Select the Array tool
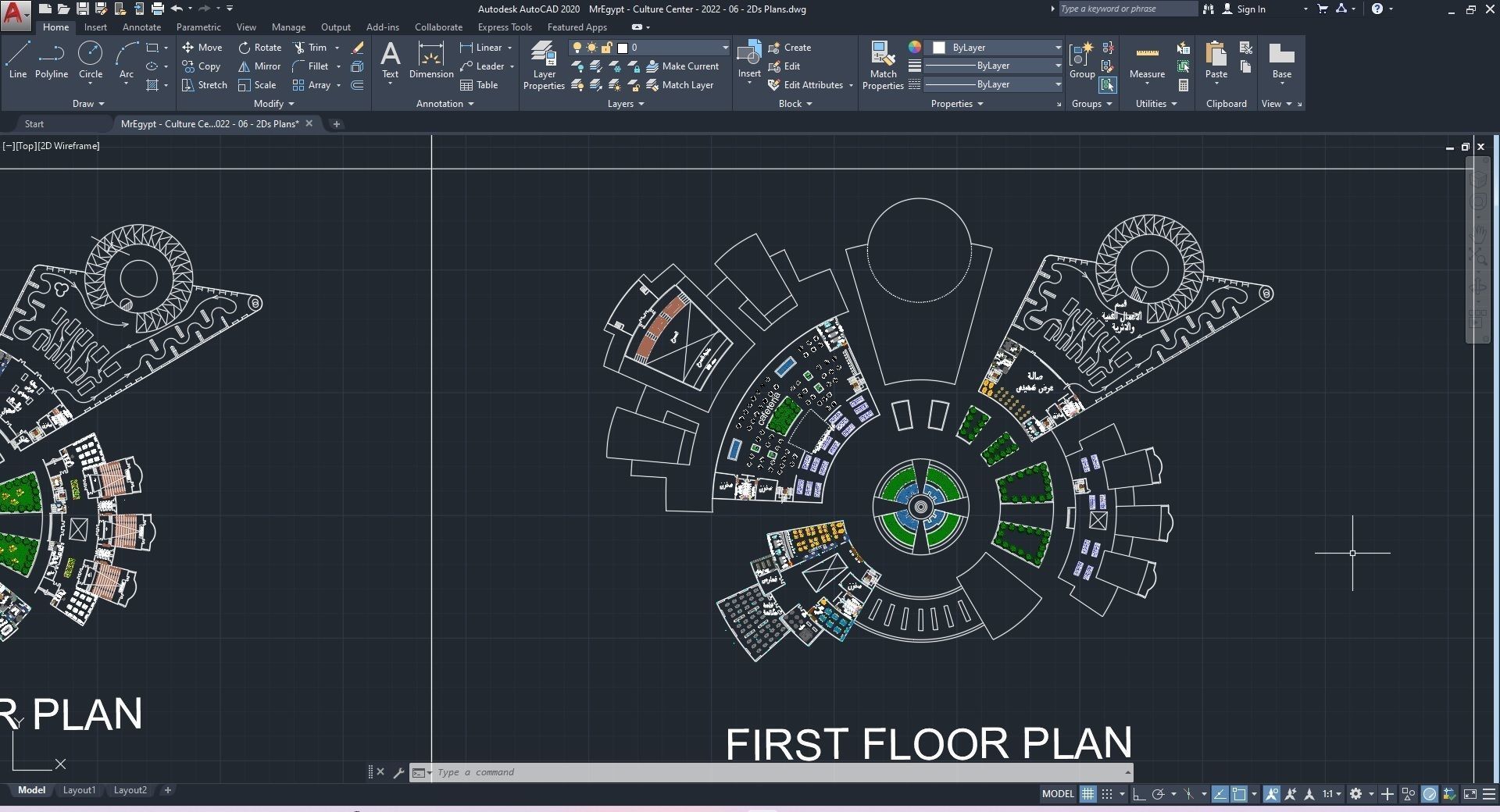Viewport: 1500px width, 812px height. click(x=312, y=85)
